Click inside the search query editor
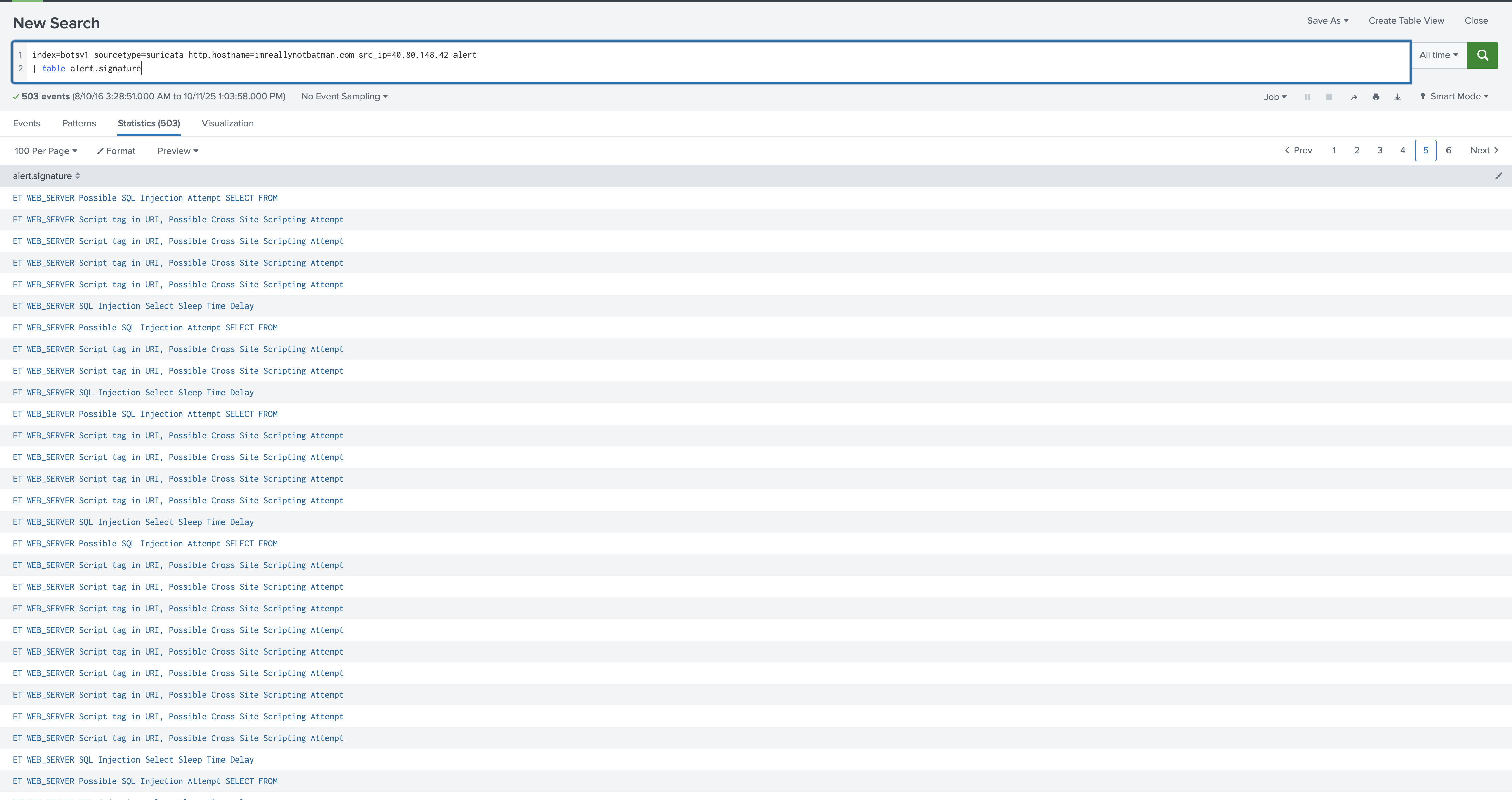 (x=704, y=62)
